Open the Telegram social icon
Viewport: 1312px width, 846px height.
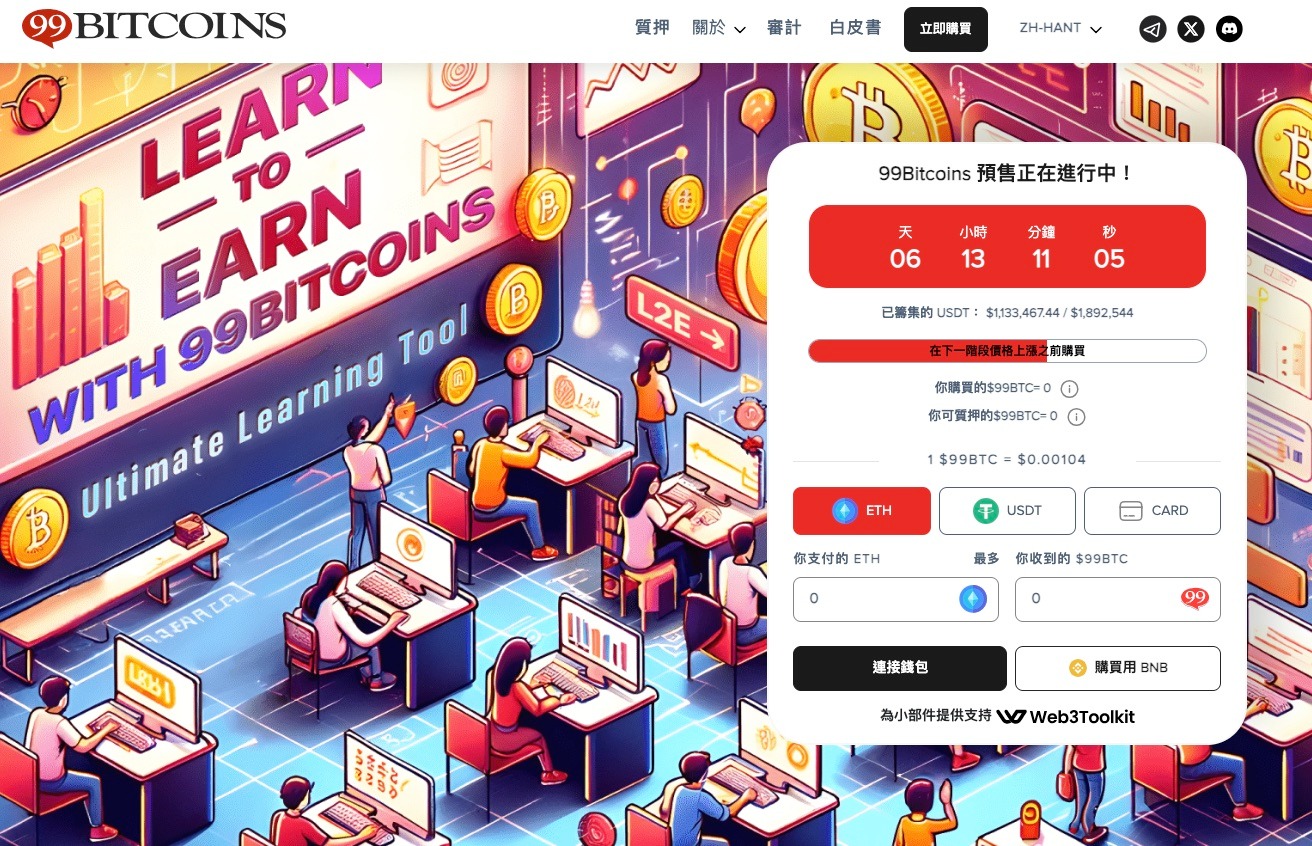pyautogui.click(x=1153, y=29)
